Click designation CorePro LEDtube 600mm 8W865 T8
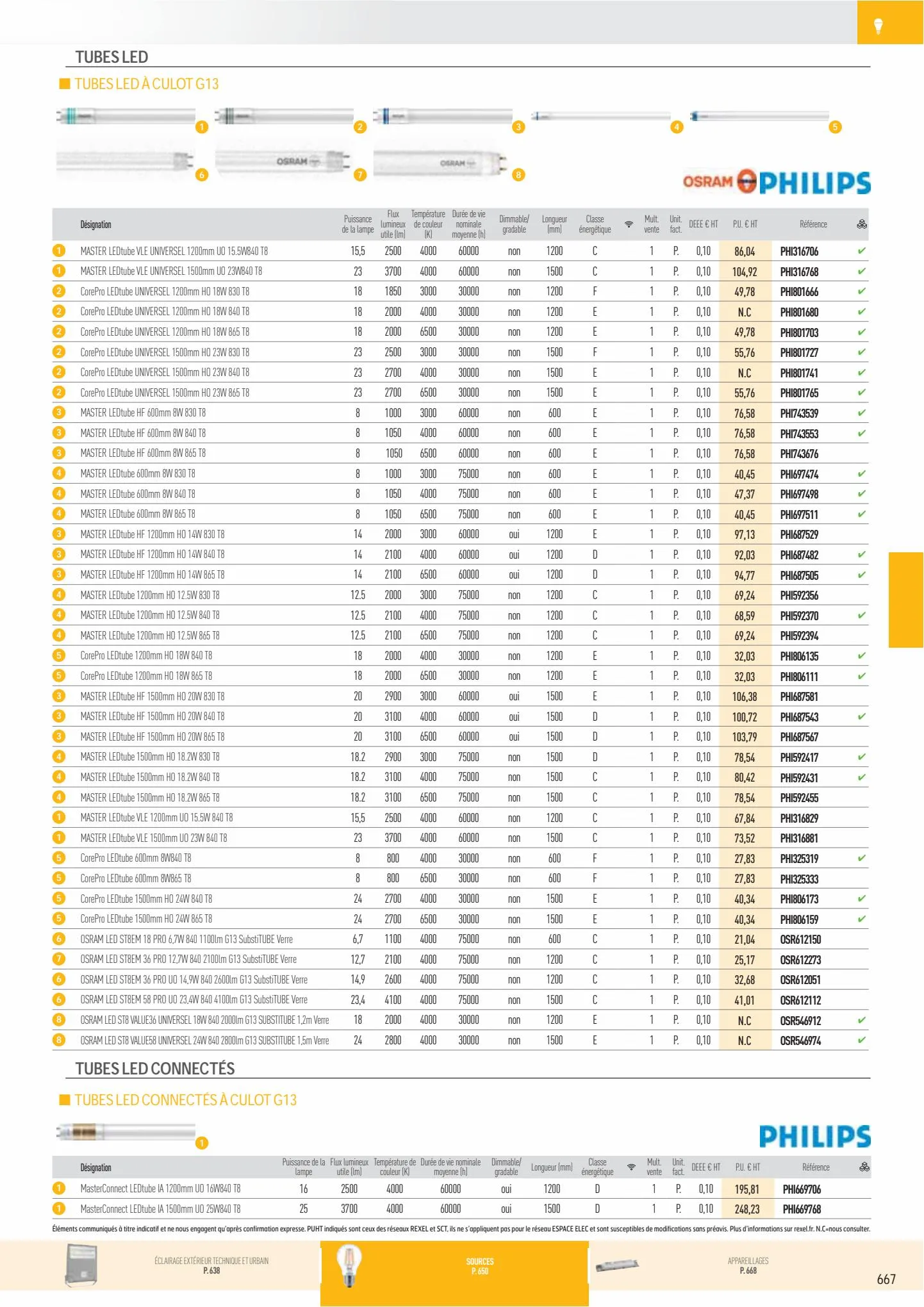The height and width of the screenshot is (1307, 924). point(136,878)
